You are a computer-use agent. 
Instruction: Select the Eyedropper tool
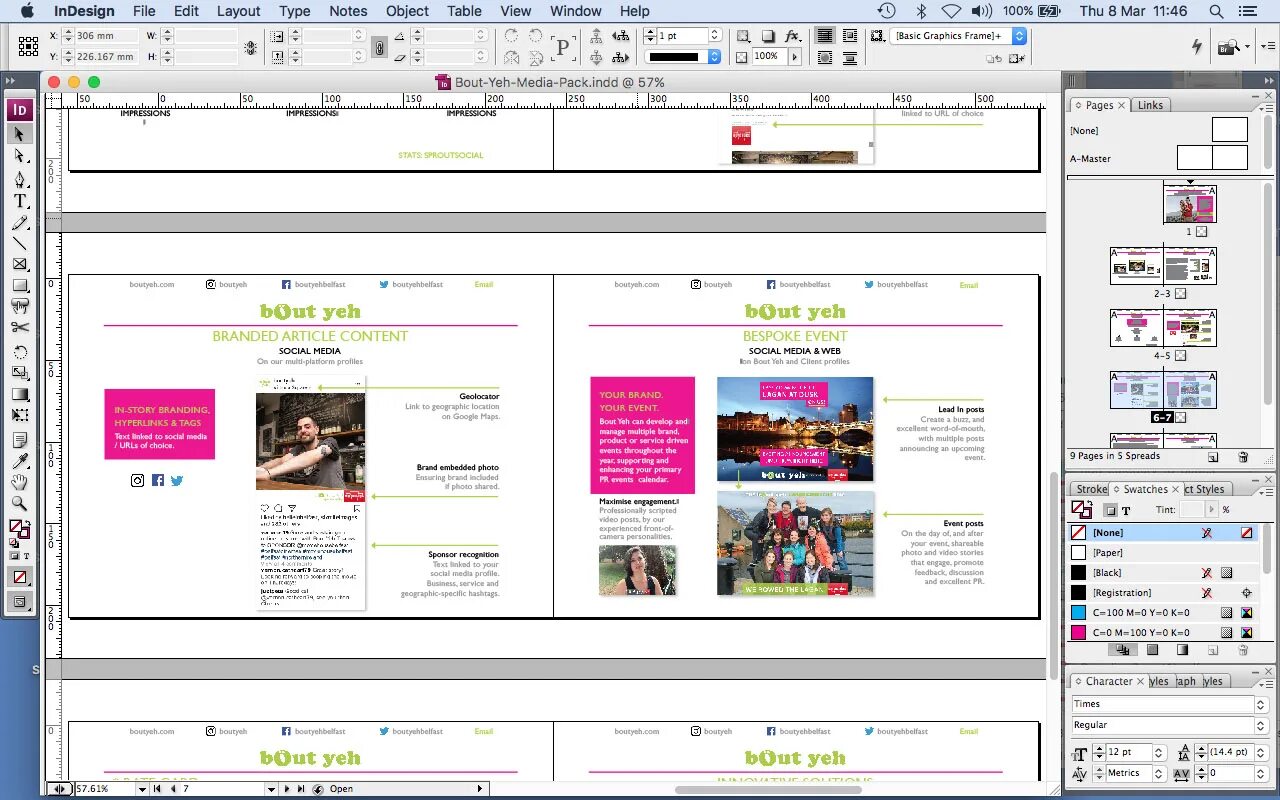point(20,461)
